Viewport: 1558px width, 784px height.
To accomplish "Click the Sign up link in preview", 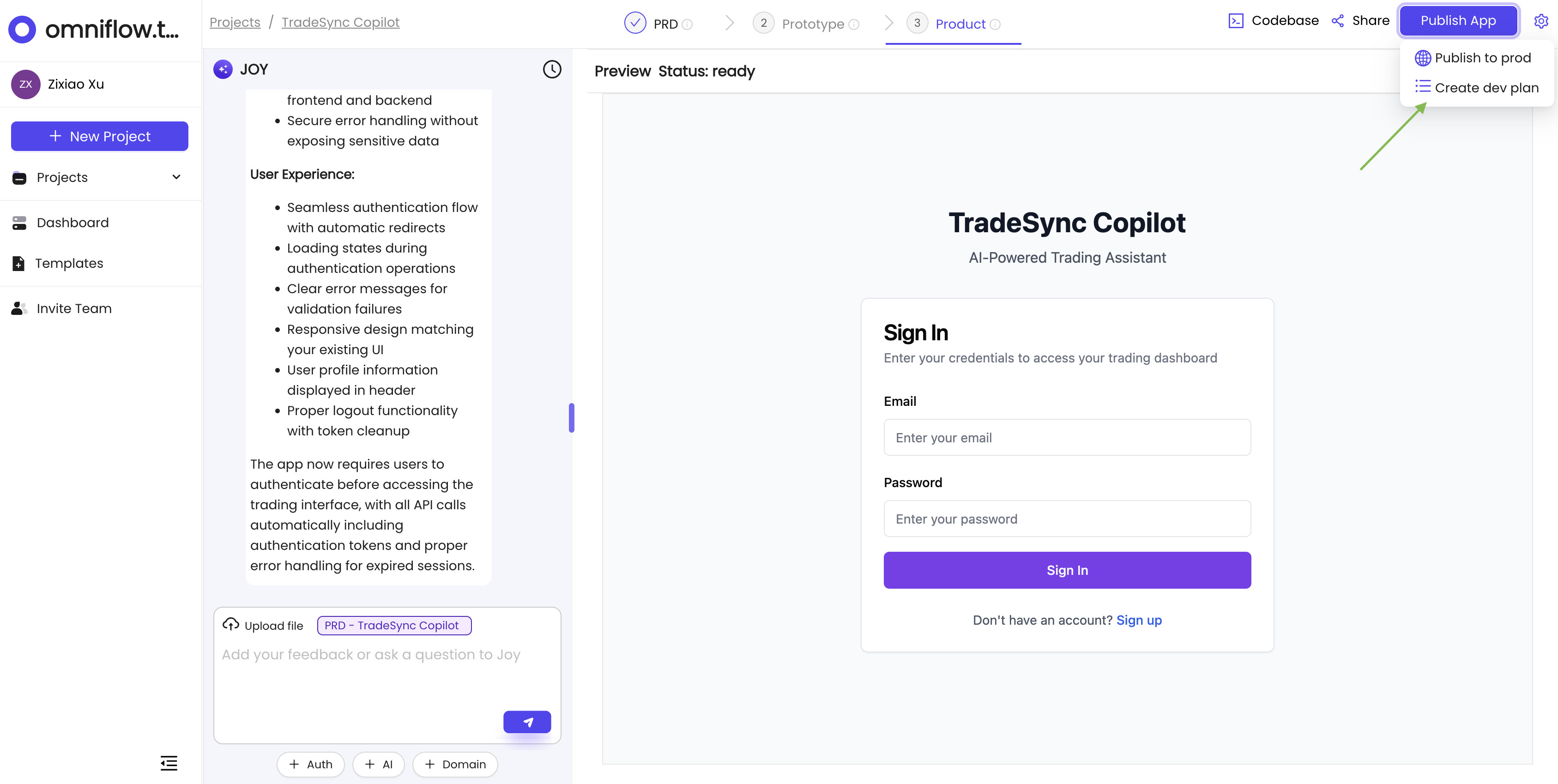I will [x=1139, y=620].
